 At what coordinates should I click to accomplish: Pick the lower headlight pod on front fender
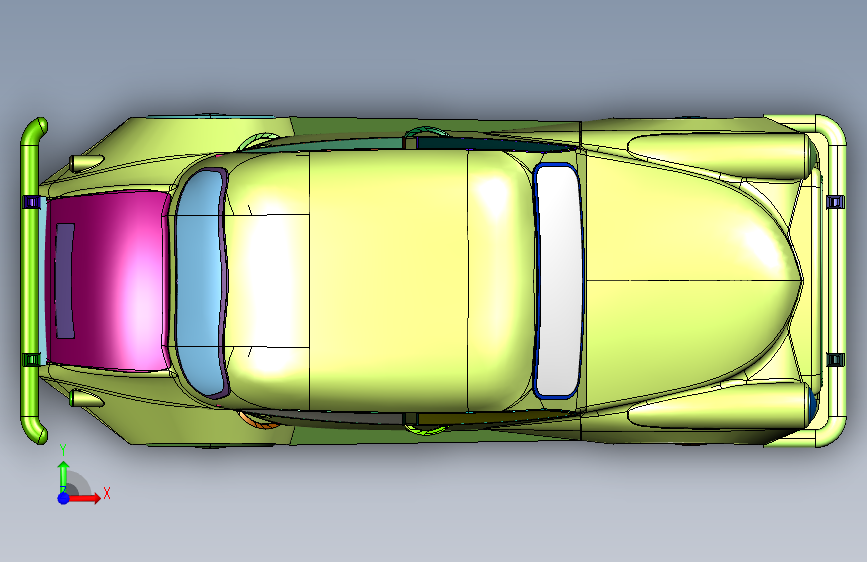86,398
